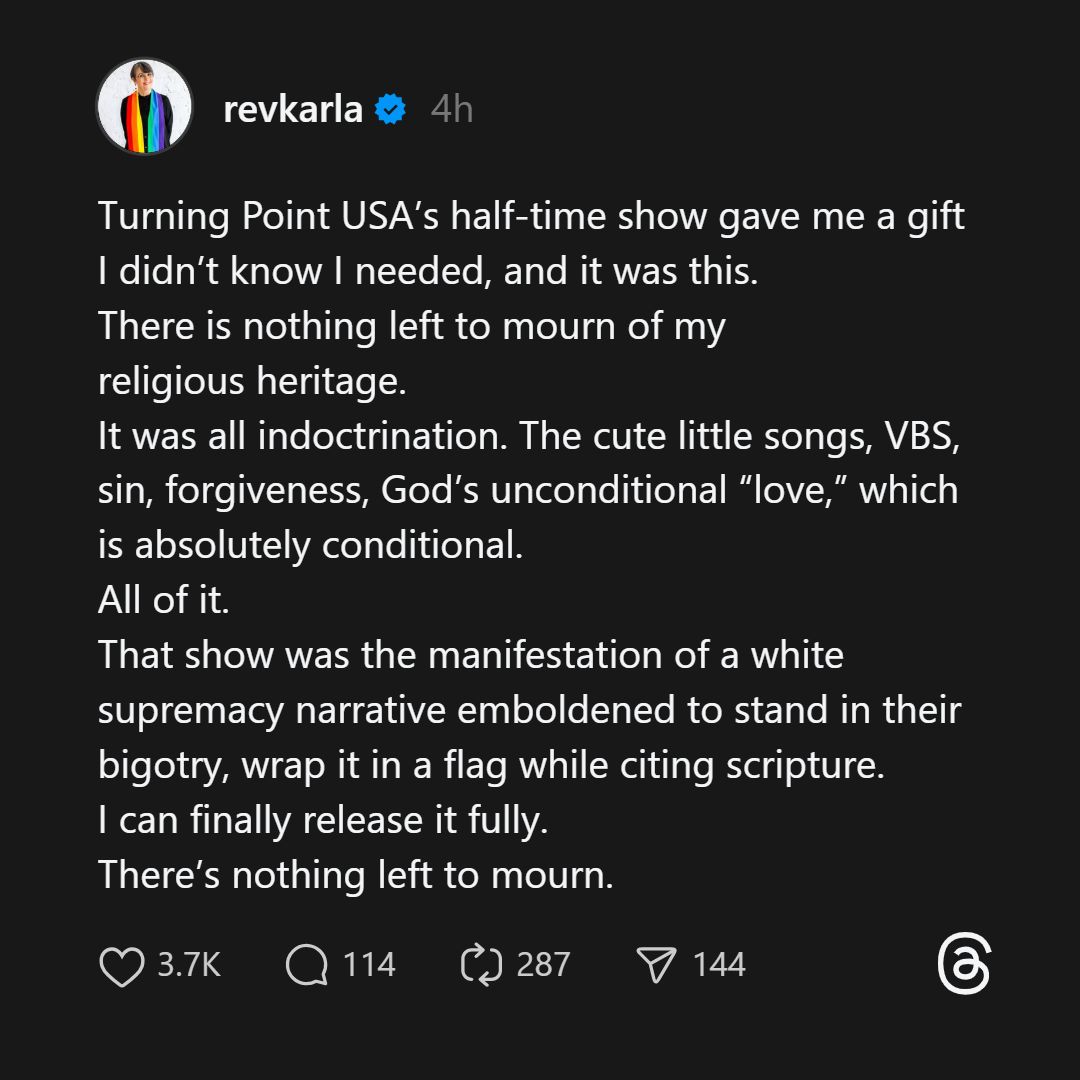This screenshot has height=1080, width=1080.
Task: Click the line "All of it."
Action: pos(164,600)
